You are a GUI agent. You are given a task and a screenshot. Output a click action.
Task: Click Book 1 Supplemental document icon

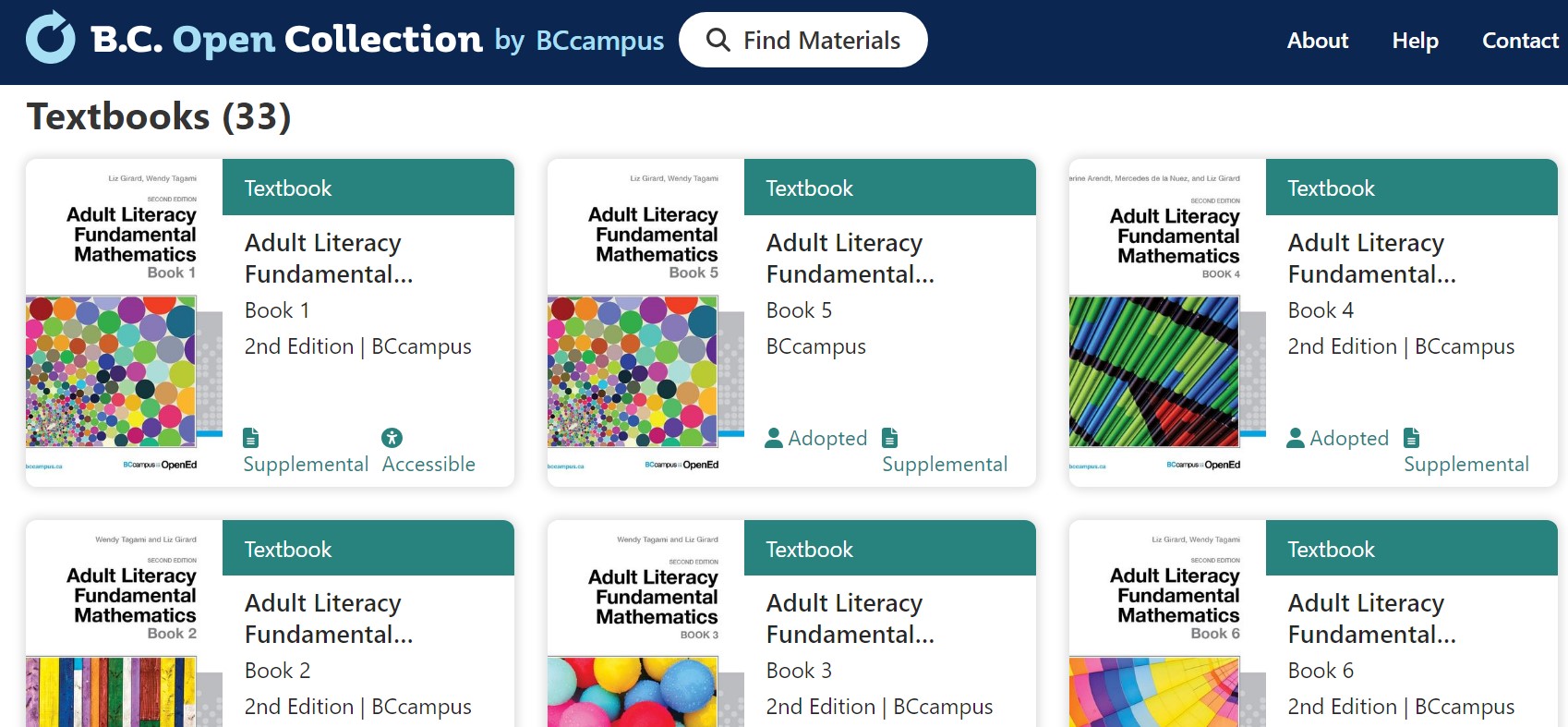pyautogui.click(x=251, y=438)
